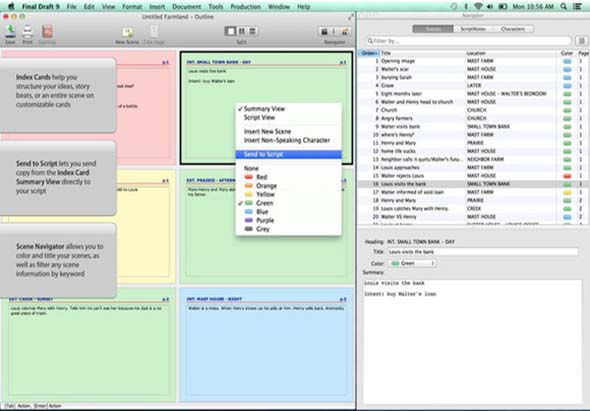Select Script View in context menu
This screenshot has width=590, height=411.
tap(289, 117)
